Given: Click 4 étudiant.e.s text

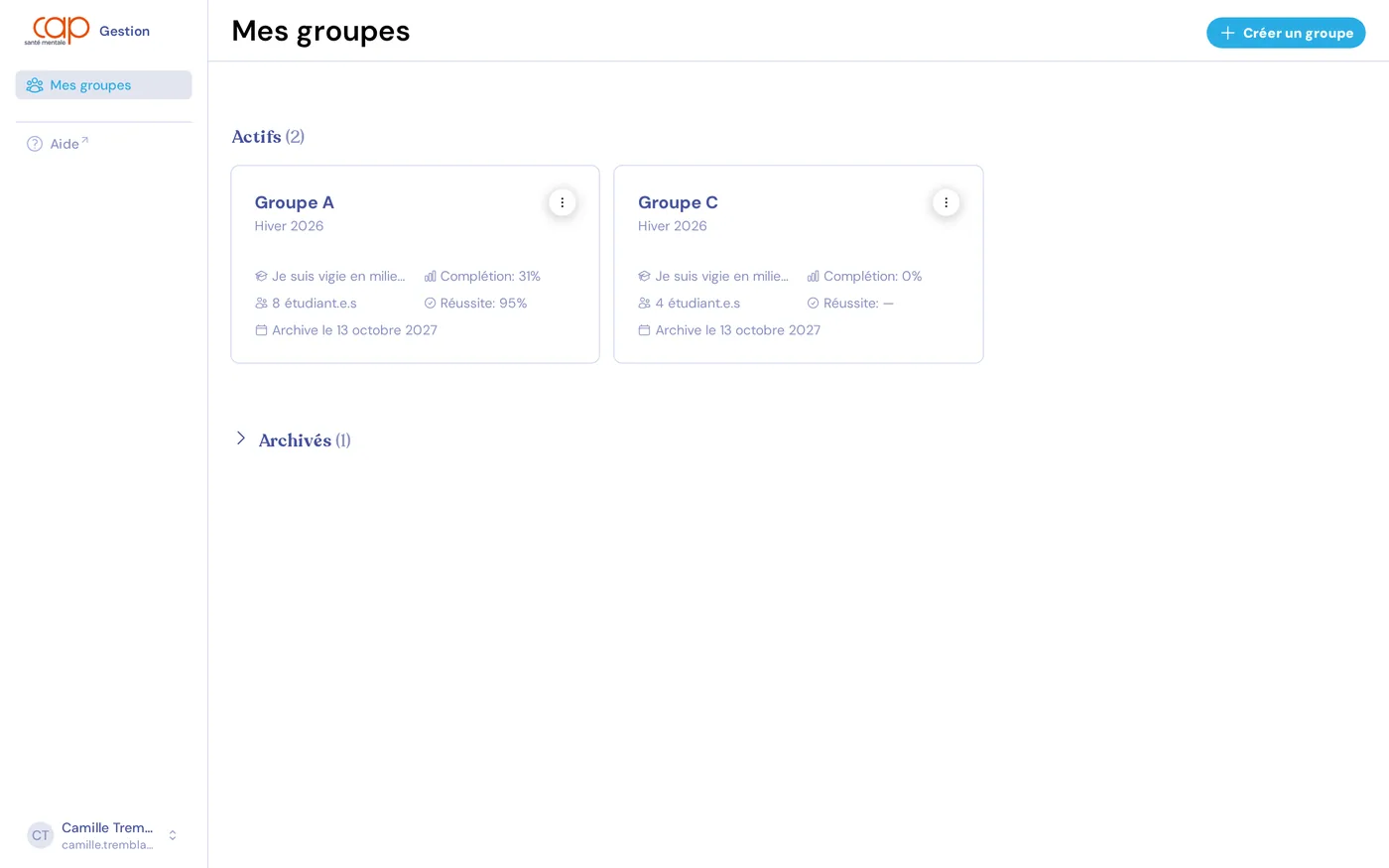Looking at the screenshot, I should [697, 303].
